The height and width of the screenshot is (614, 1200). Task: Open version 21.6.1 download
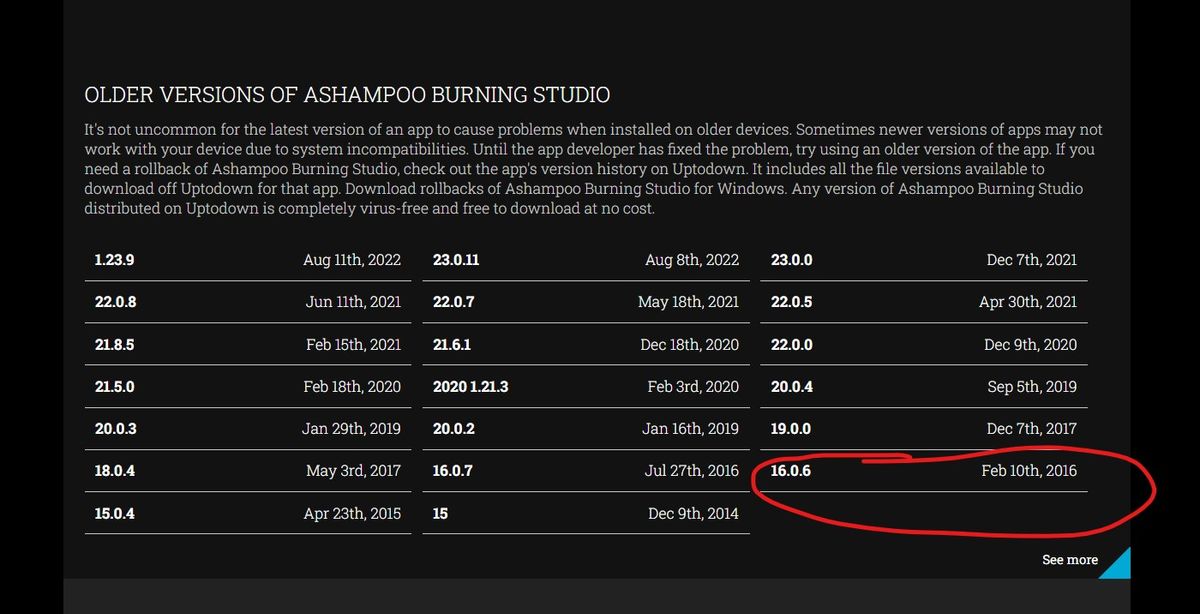coord(452,345)
